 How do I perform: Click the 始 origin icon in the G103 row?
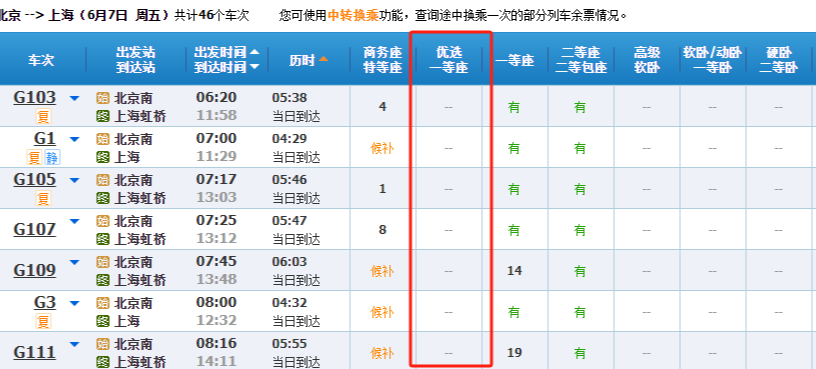[103, 98]
